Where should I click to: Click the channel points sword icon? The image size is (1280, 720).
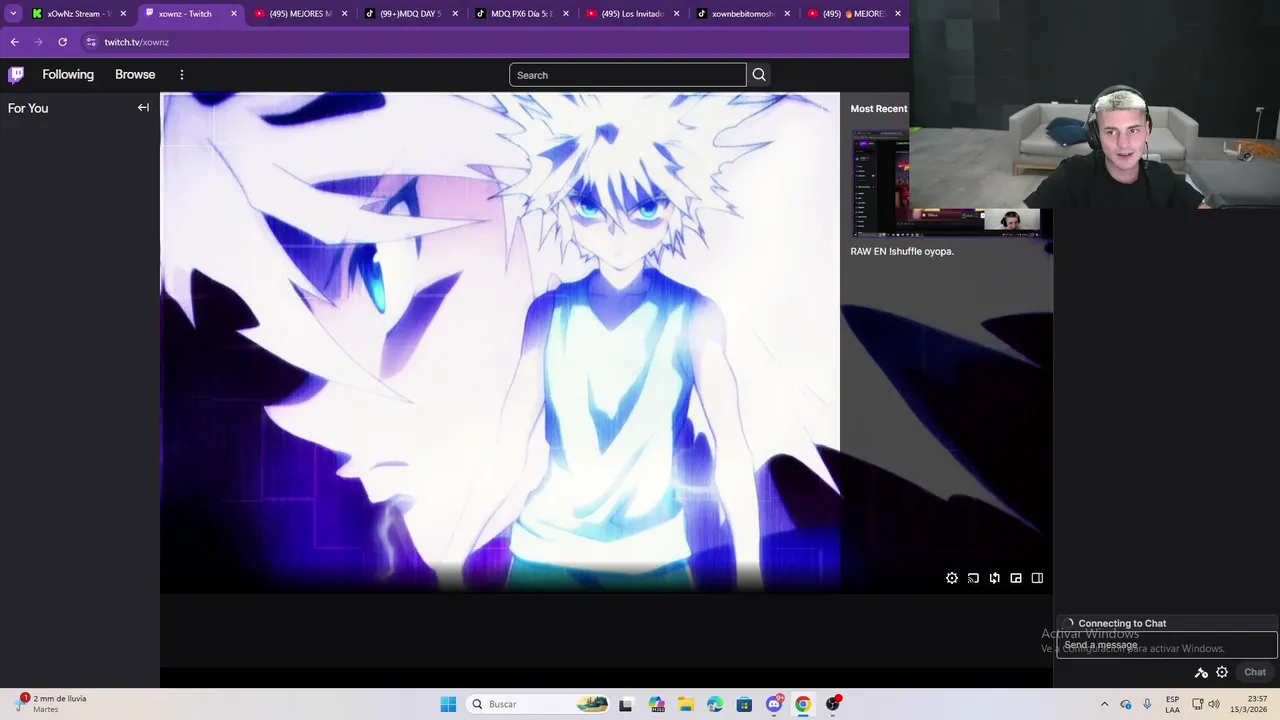click(1201, 672)
